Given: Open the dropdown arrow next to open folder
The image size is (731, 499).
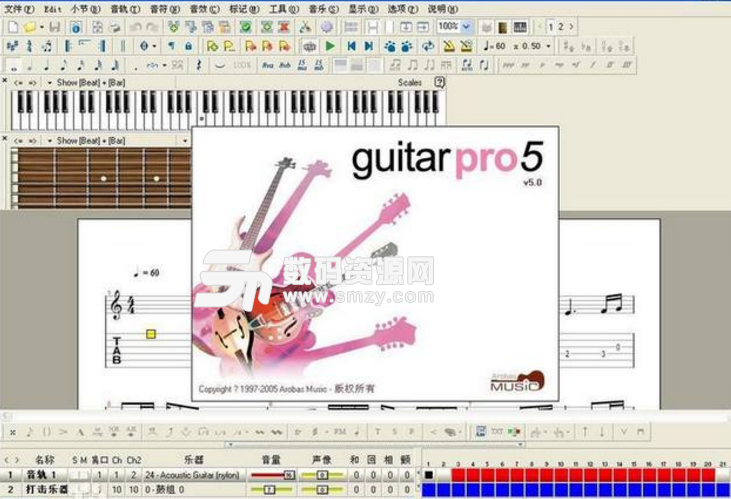Looking at the screenshot, I should point(41,27).
